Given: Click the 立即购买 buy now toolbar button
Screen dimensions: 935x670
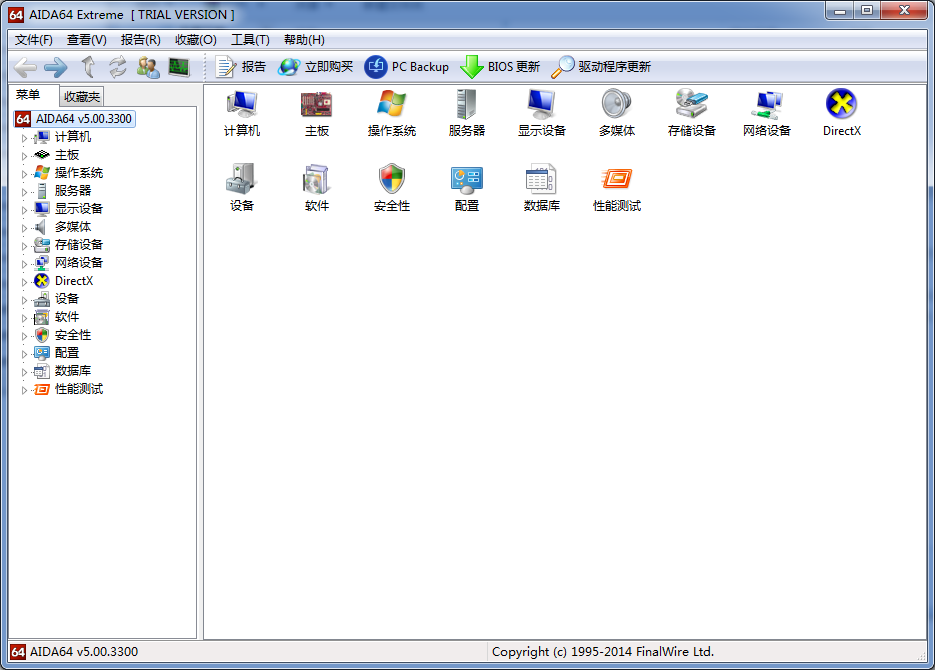Looking at the screenshot, I should [316, 67].
